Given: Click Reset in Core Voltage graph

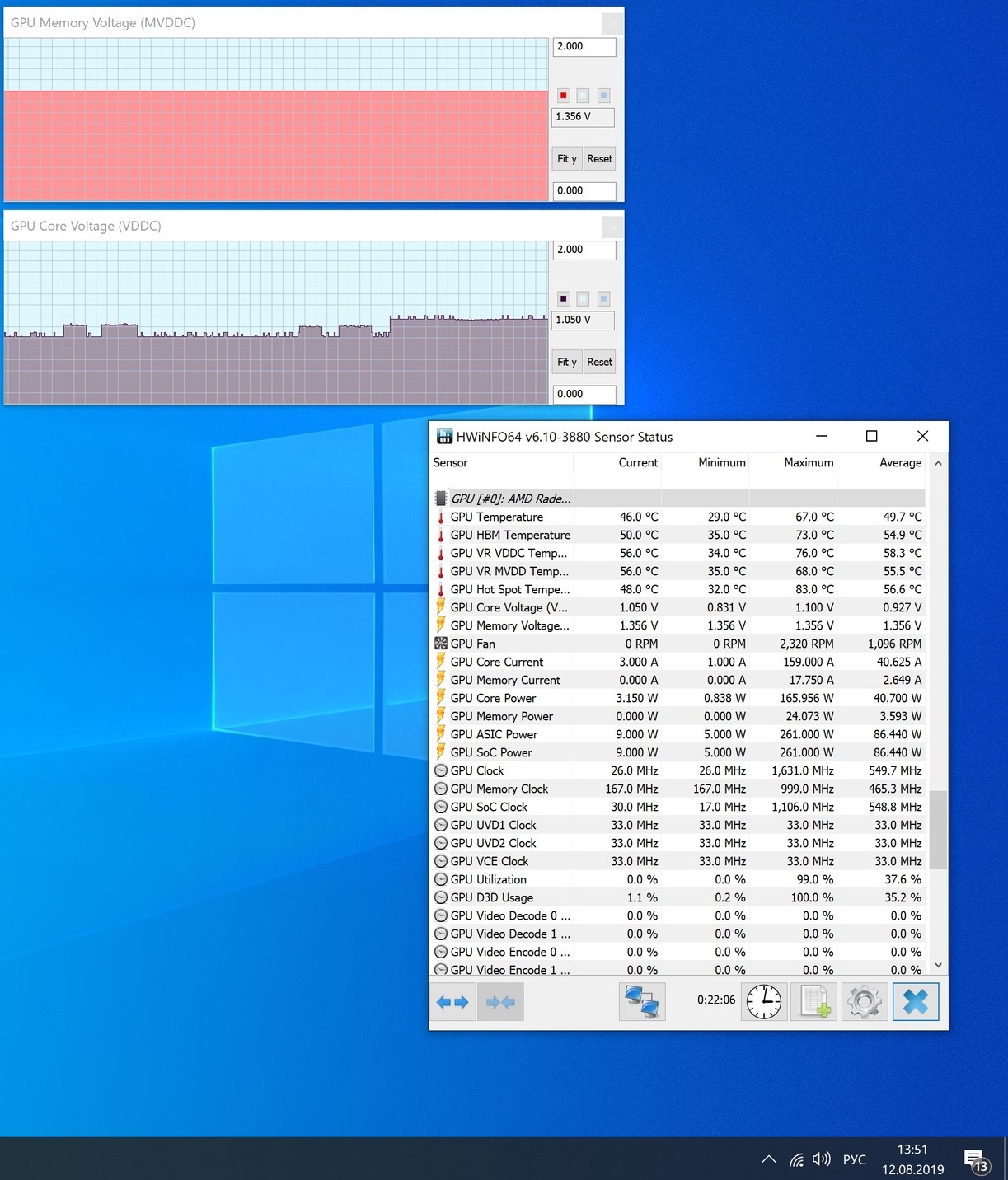Looking at the screenshot, I should click(600, 362).
